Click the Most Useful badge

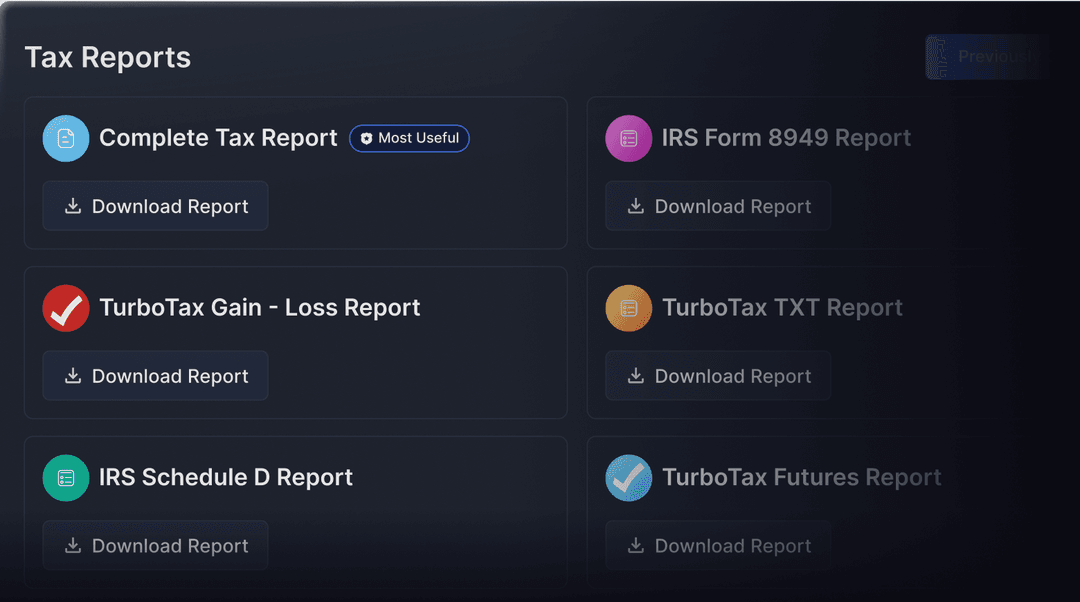(410, 138)
